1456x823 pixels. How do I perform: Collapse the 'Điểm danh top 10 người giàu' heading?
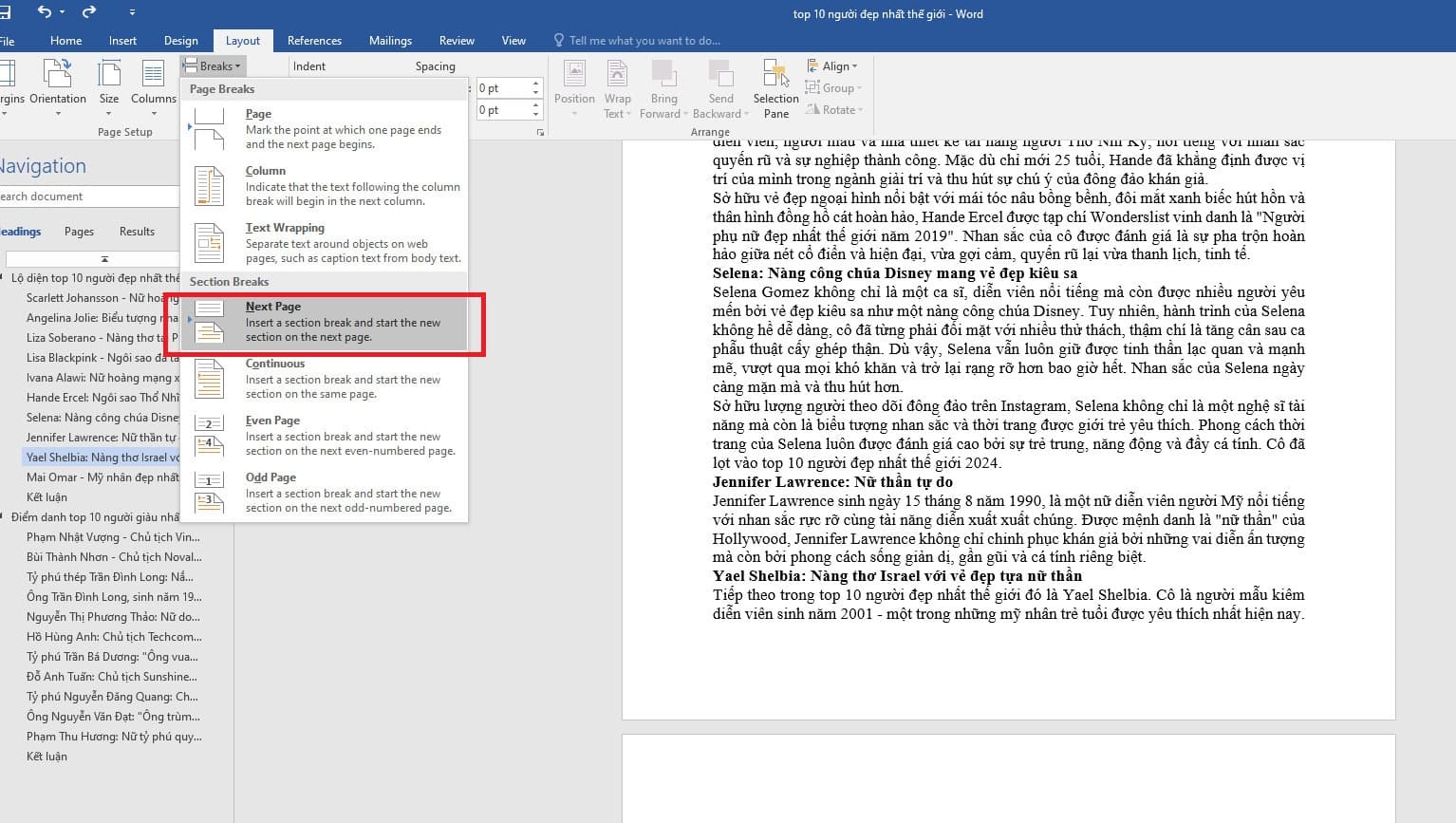pyautogui.click(x=4, y=517)
